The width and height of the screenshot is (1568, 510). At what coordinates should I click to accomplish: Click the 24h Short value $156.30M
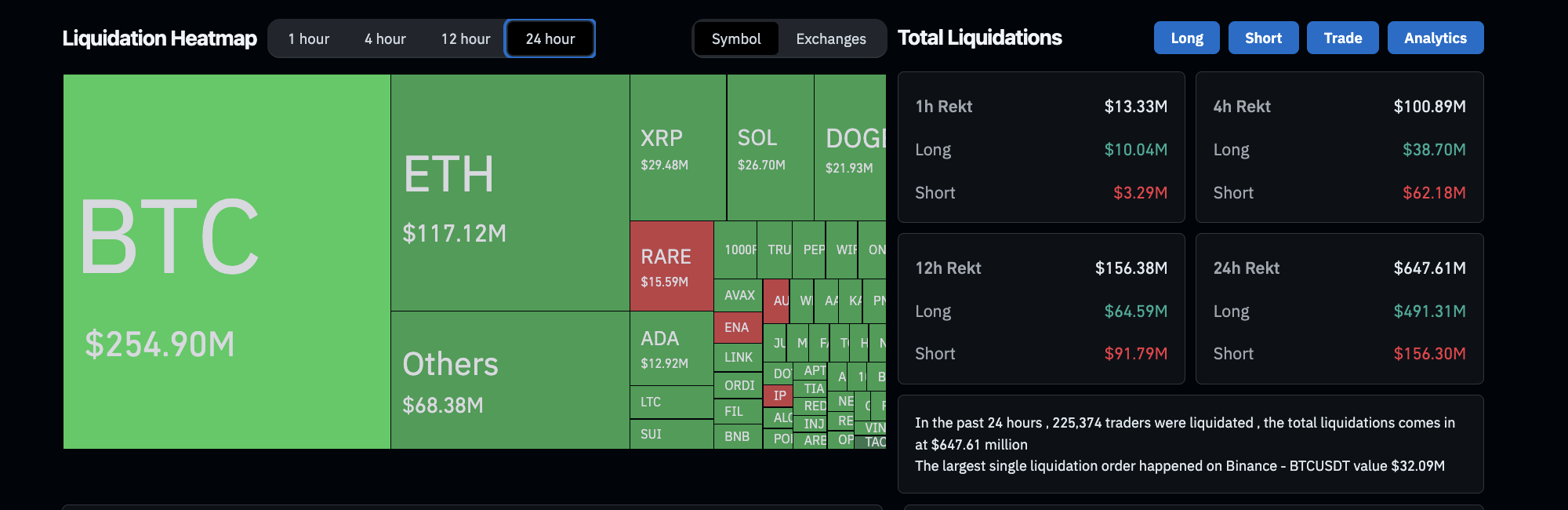(x=1429, y=354)
